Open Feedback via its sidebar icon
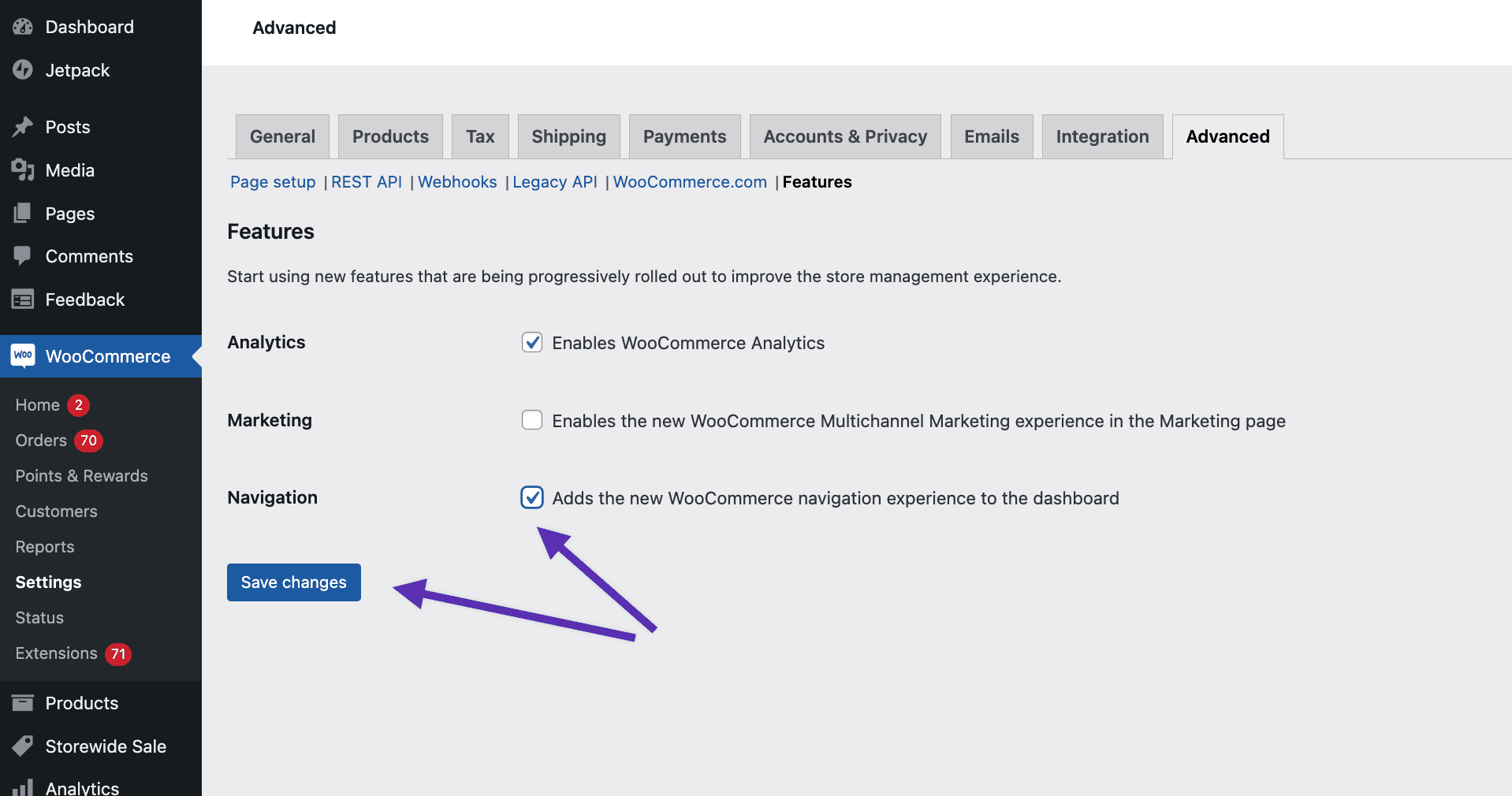 tap(23, 299)
